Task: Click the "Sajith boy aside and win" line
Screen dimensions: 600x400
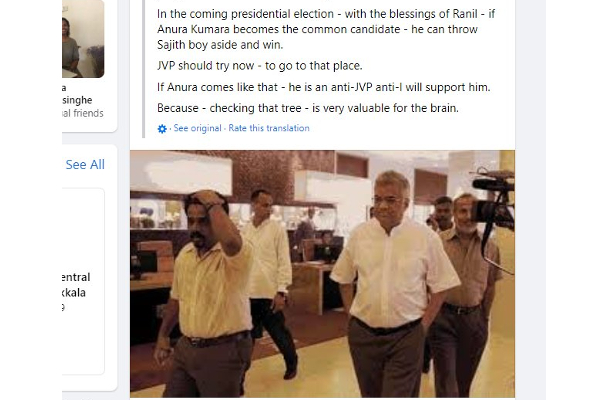Action: 220,45
